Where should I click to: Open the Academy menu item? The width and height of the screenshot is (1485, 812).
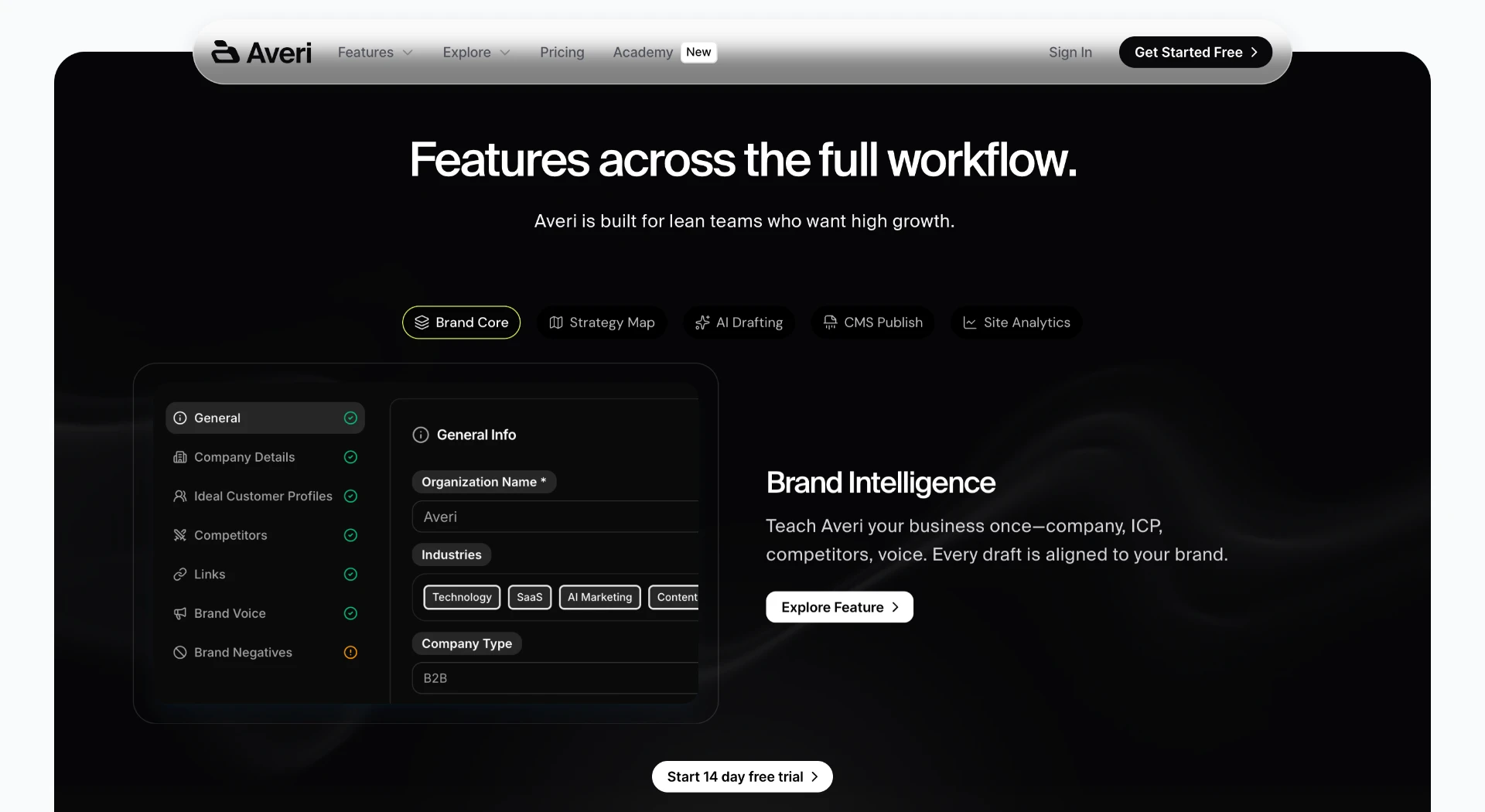(x=643, y=52)
